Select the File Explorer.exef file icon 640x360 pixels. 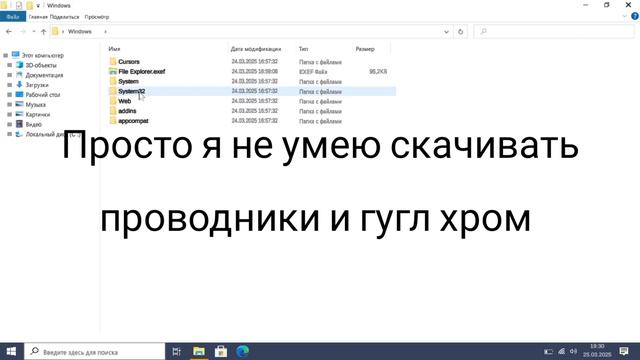(x=113, y=71)
